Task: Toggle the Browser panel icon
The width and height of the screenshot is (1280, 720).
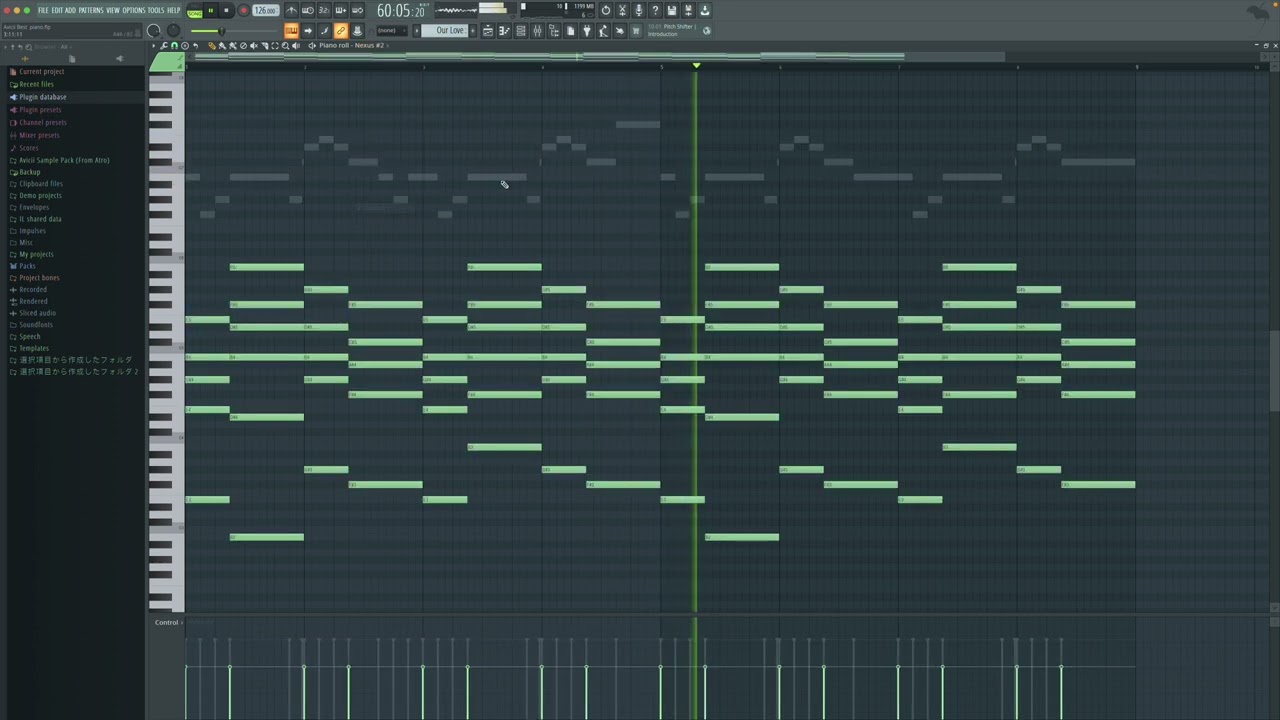Action: tap(553, 31)
